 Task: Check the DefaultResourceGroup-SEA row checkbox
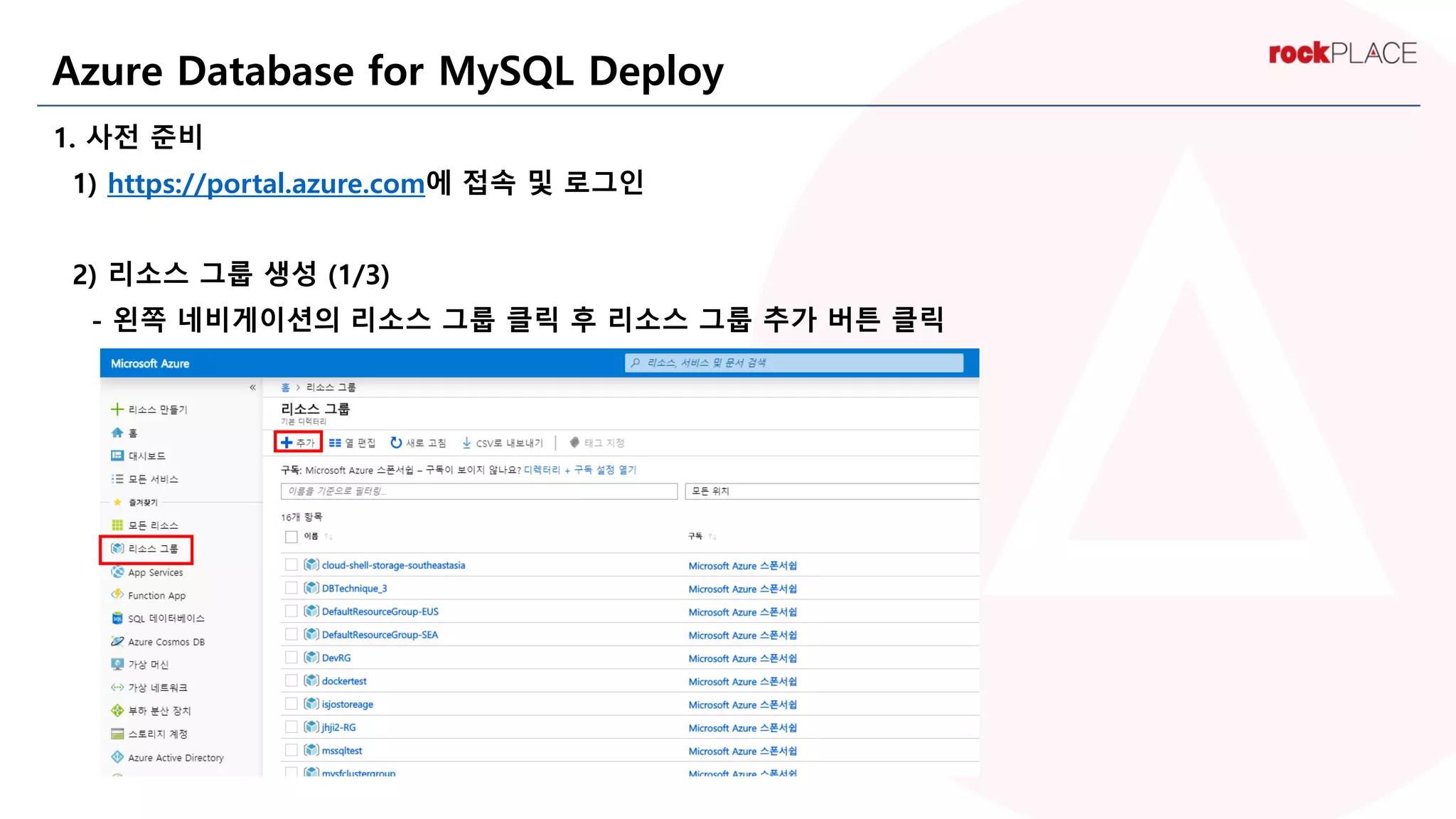pyautogui.click(x=291, y=634)
